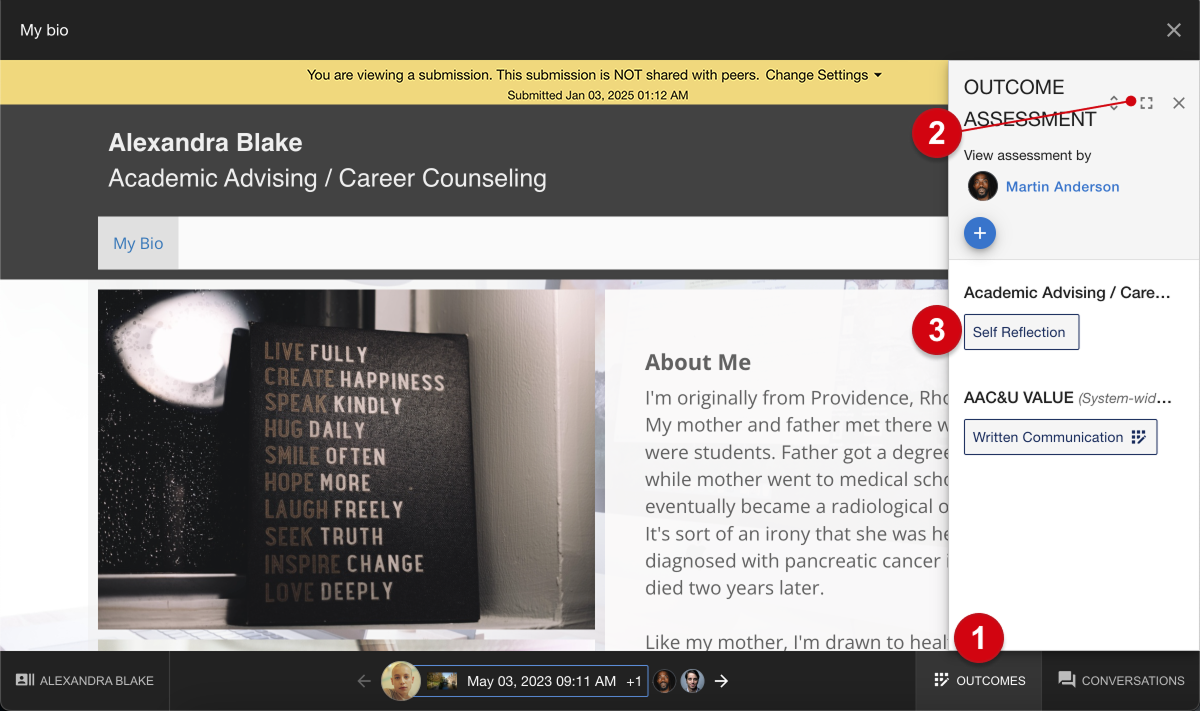
Task: Click the conversations speech-bubble icon
Action: pyautogui.click(x=1067, y=680)
